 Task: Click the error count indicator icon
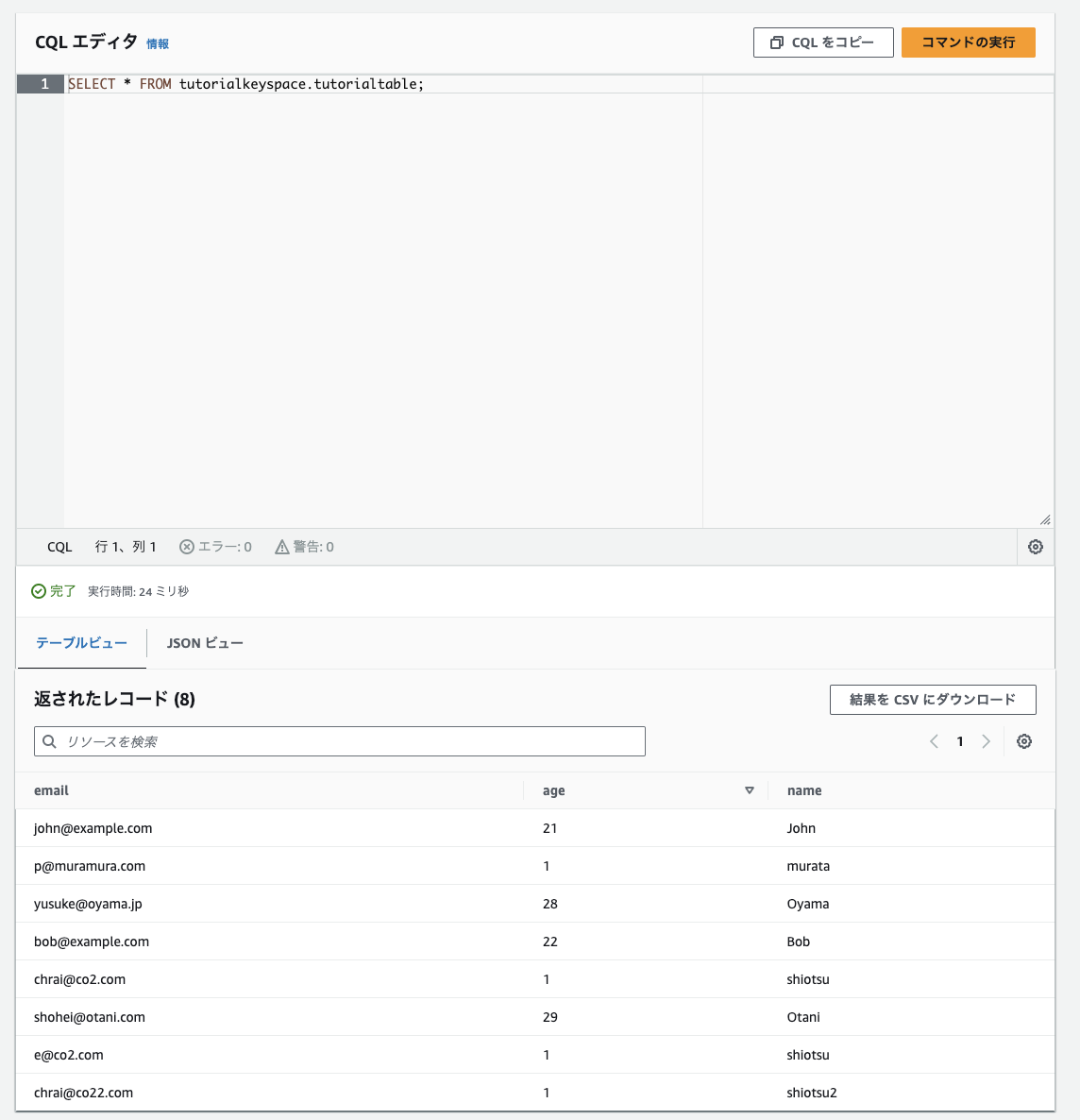186,547
